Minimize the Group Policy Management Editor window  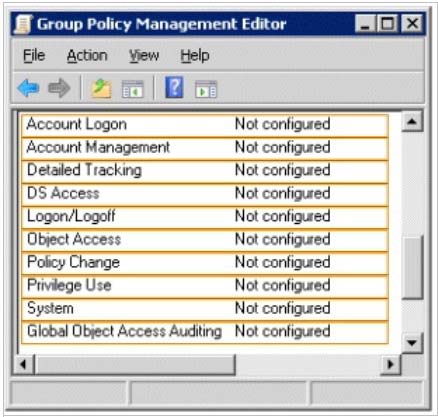coord(366,24)
